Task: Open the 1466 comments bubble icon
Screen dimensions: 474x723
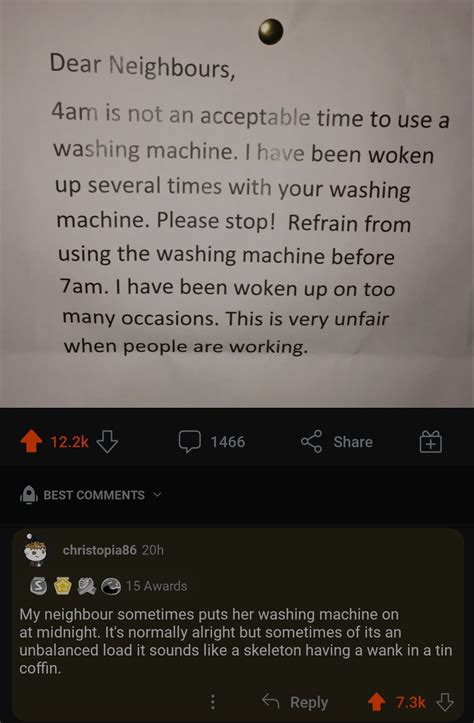Action: click(190, 442)
